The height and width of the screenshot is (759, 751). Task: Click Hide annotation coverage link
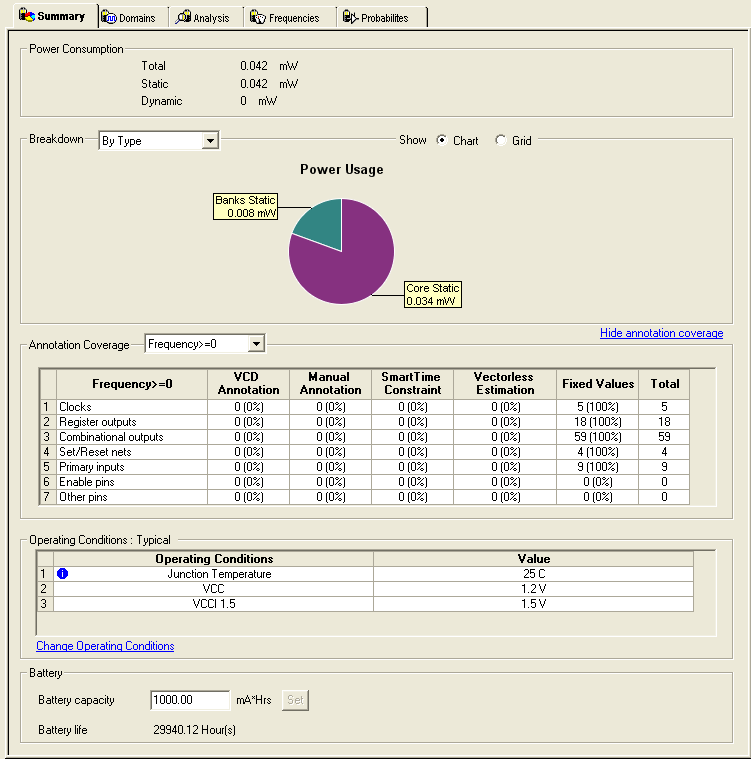(x=661, y=333)
